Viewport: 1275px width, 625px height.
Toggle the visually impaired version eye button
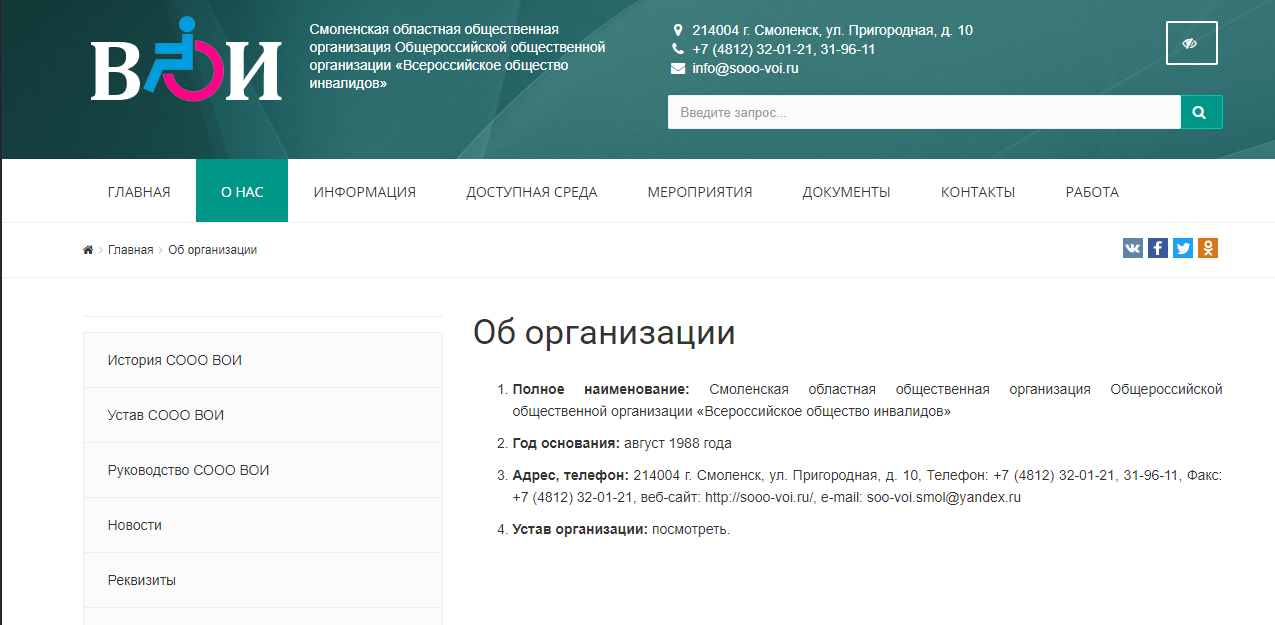click(x=1191, y=43)
